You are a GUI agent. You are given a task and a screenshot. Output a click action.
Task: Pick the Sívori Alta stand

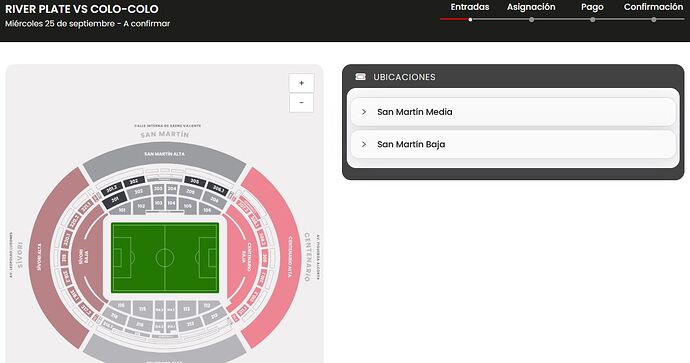coord(46,257)
